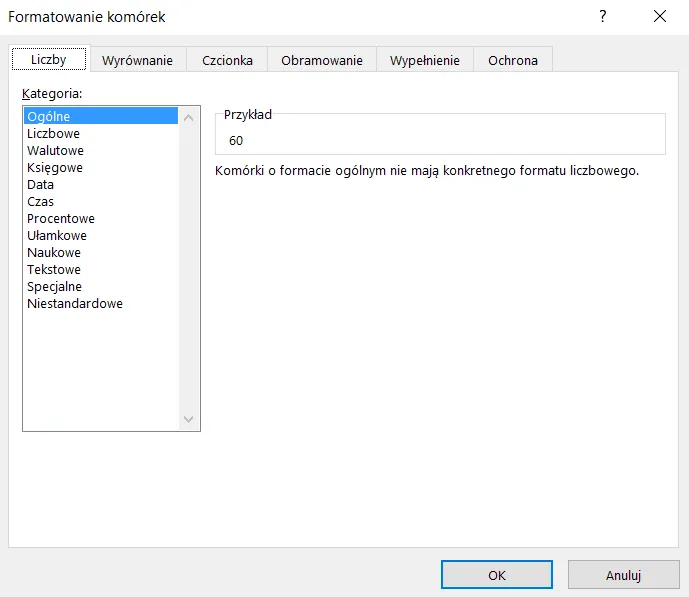Select the Procentowe category

click(61, 219)
